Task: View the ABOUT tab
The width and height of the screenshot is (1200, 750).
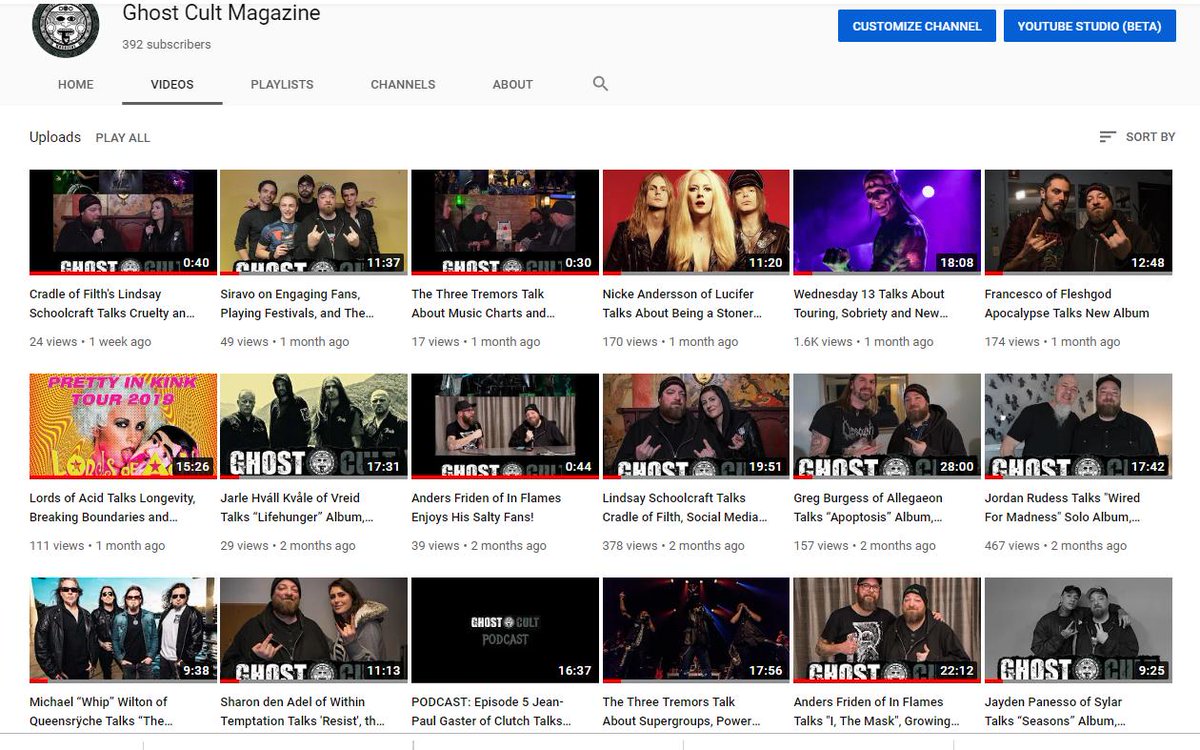Action: pyautogui.click(x=512, y=84)
